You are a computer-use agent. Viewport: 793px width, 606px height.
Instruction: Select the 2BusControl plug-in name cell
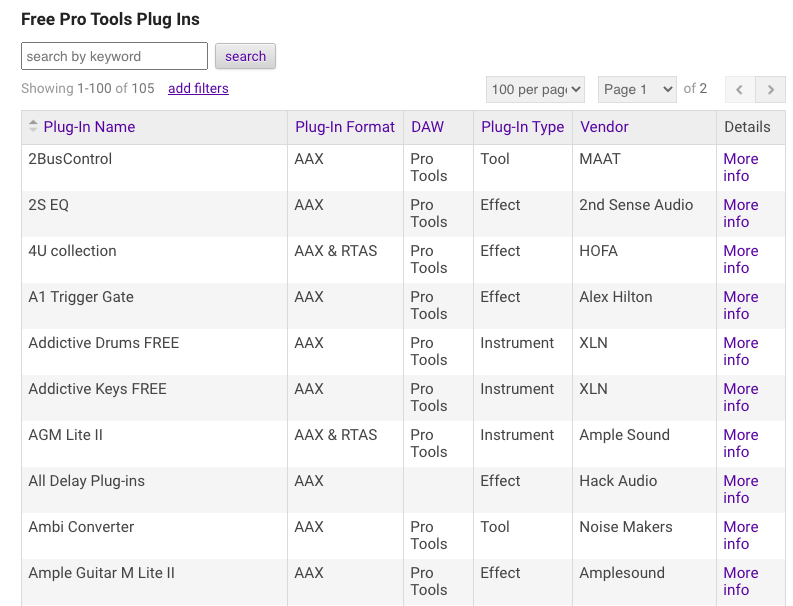[154, 168]
